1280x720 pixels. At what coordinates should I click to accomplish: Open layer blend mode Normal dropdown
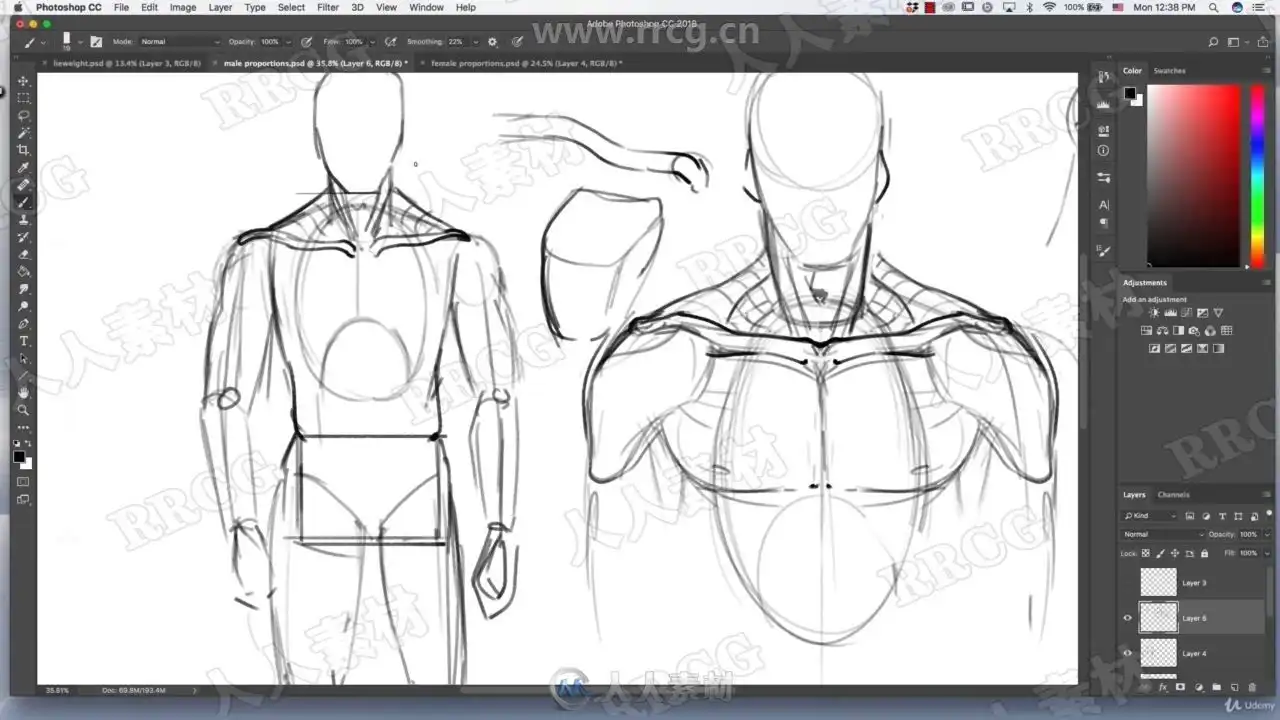pos(1164,534)
